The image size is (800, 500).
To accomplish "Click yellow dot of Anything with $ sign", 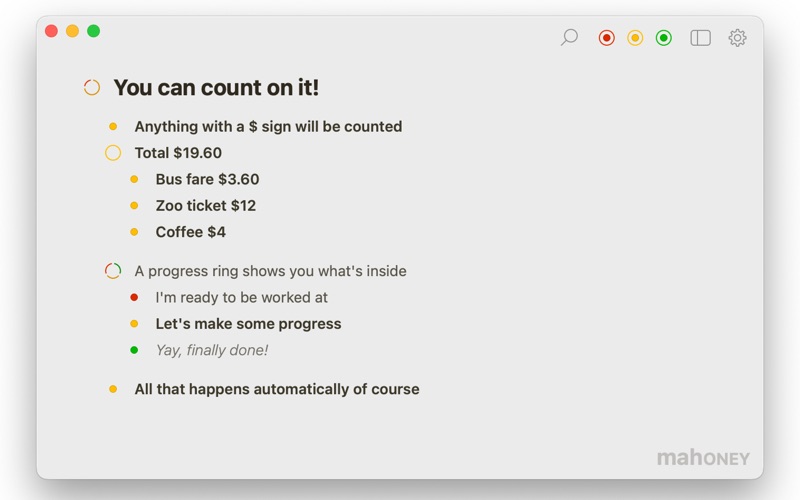I will pyautogui.click(x=113, y=127).
